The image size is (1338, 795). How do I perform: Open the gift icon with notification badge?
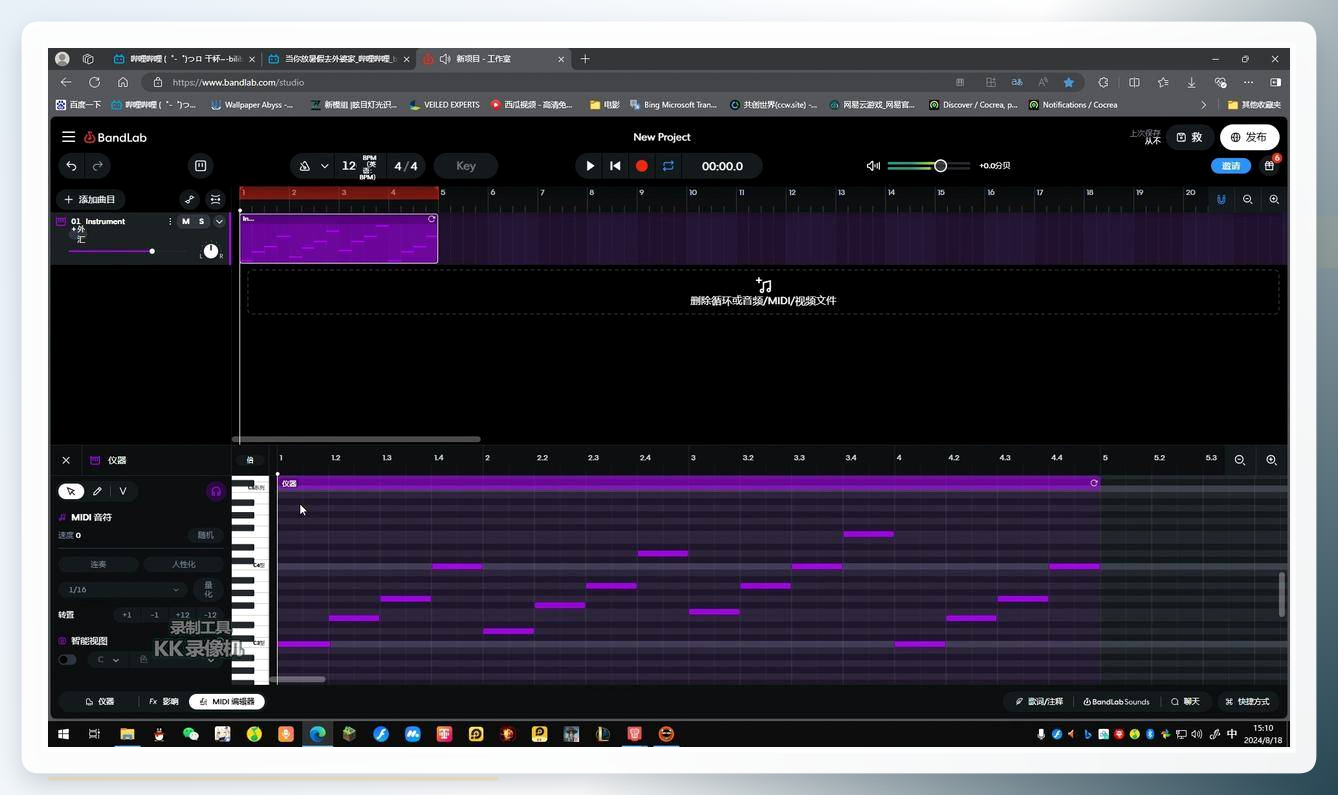pyautogui.click(x=1269, y=166)
